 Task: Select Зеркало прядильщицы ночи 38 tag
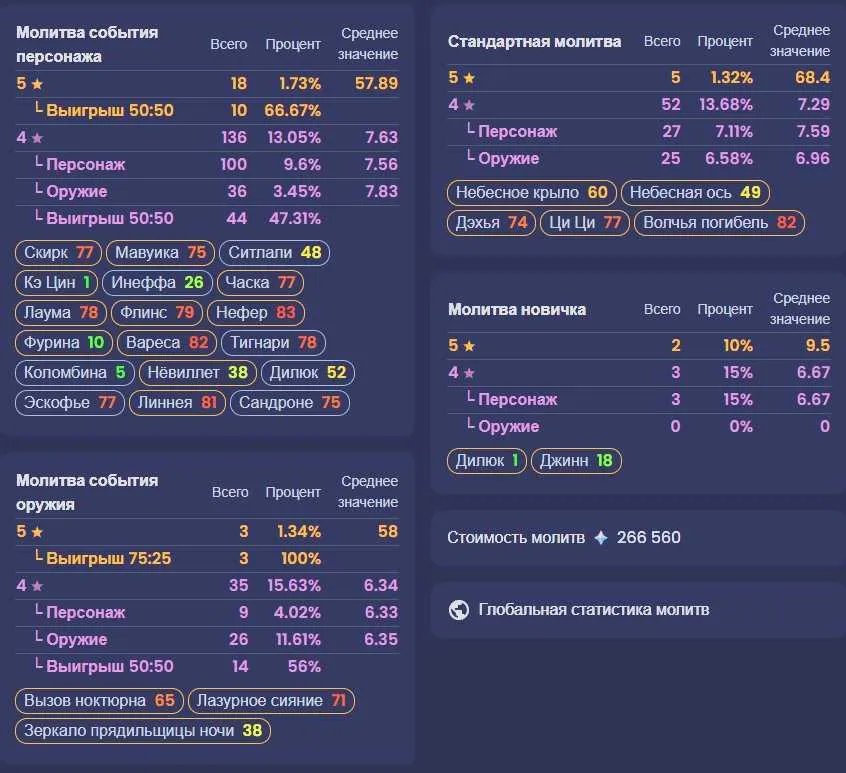coord(142,731)
